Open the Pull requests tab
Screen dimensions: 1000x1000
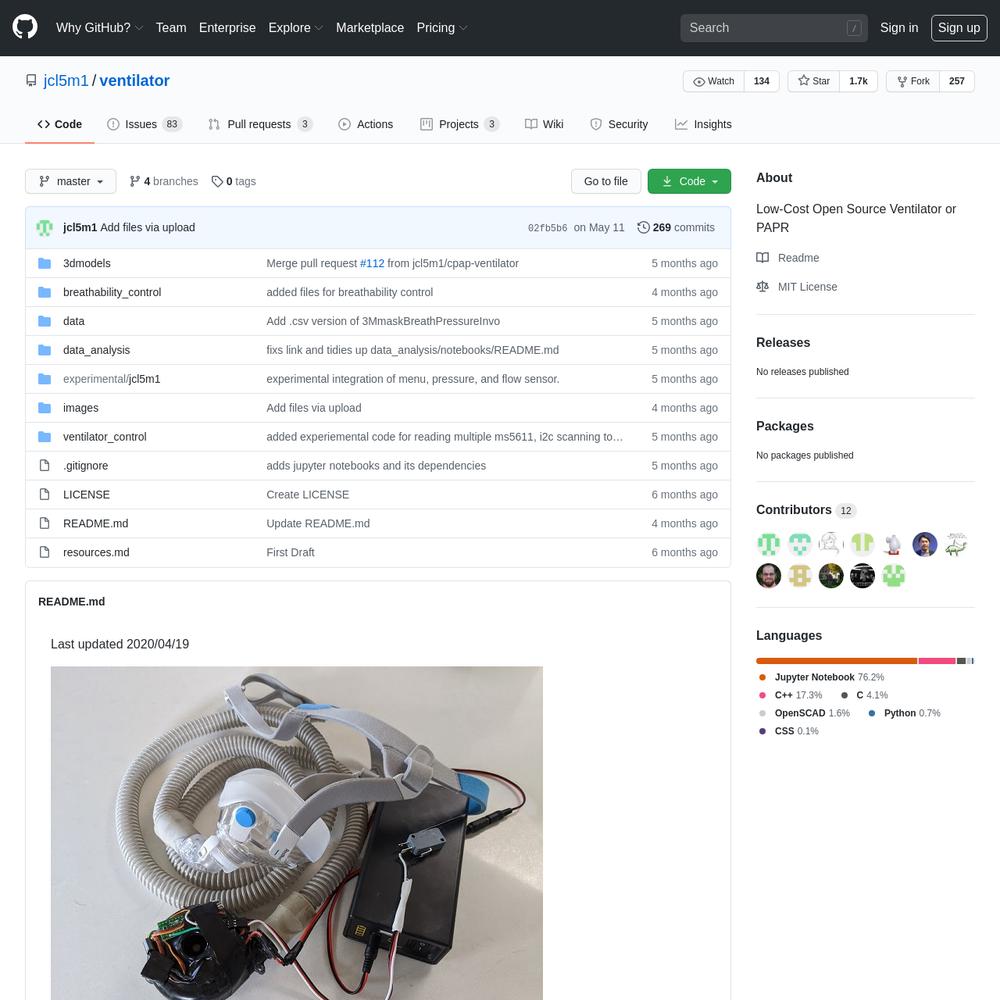point(258,124)
